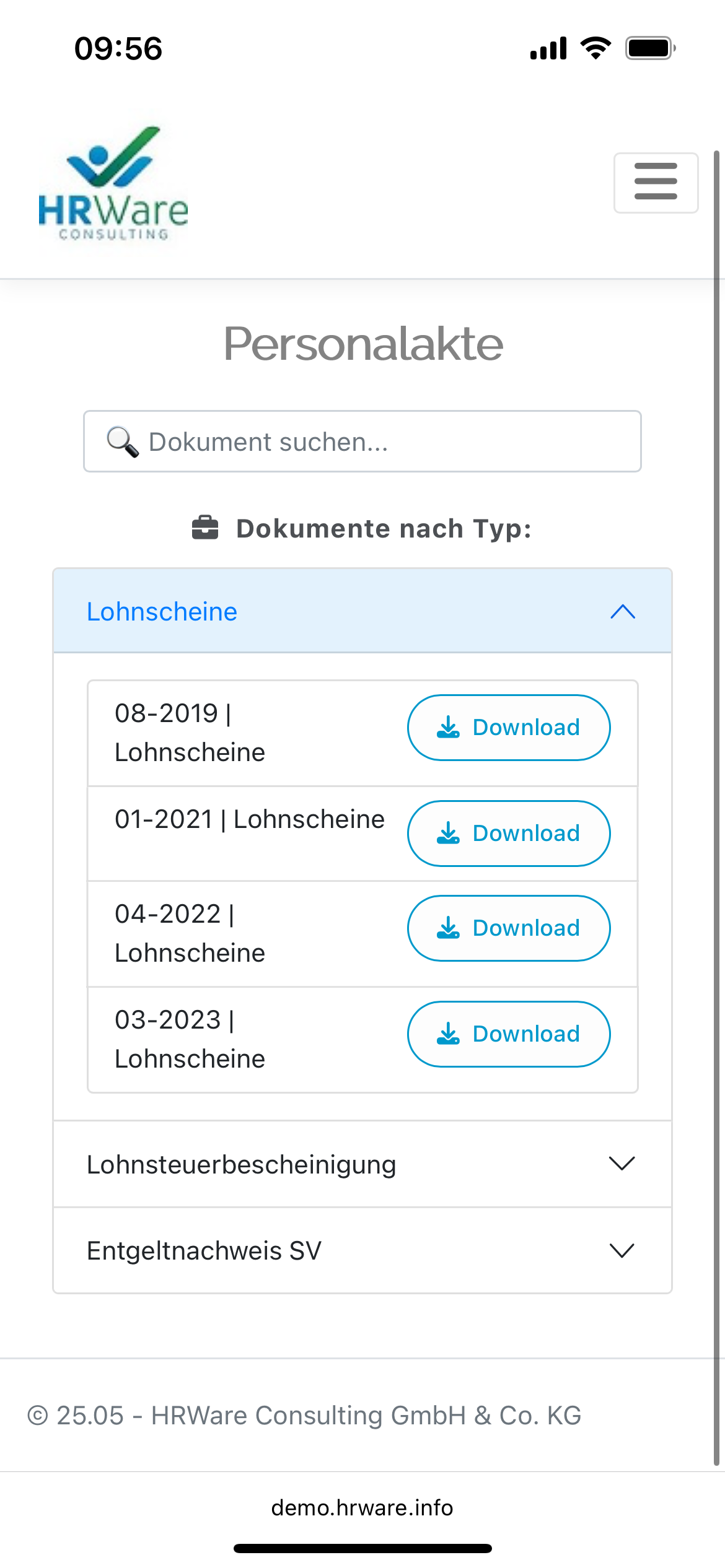Expand the Lohnsteuerbescheinigung section
This screenshot has height=1568, width=725.
(362, 1164)
